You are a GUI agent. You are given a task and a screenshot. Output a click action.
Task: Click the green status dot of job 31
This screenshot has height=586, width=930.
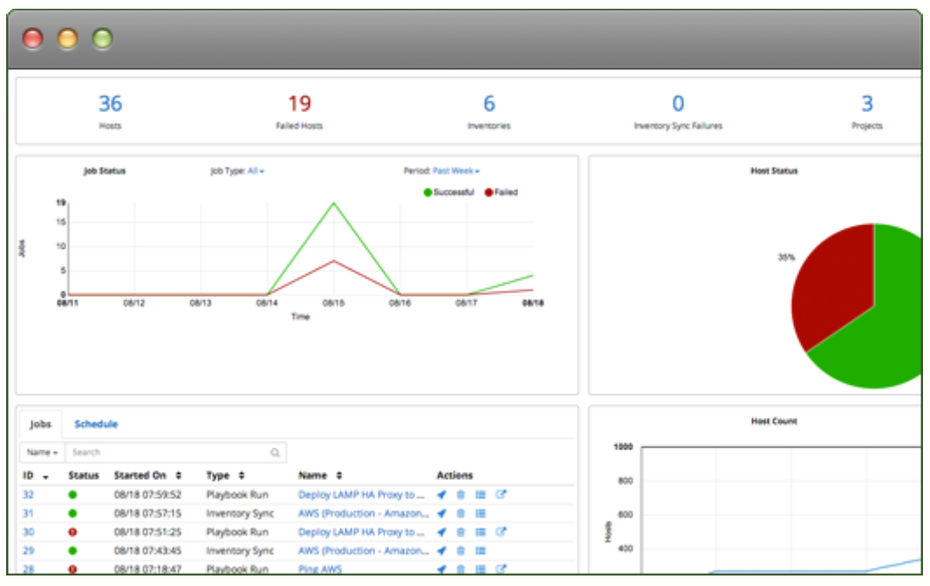(72, 514)
